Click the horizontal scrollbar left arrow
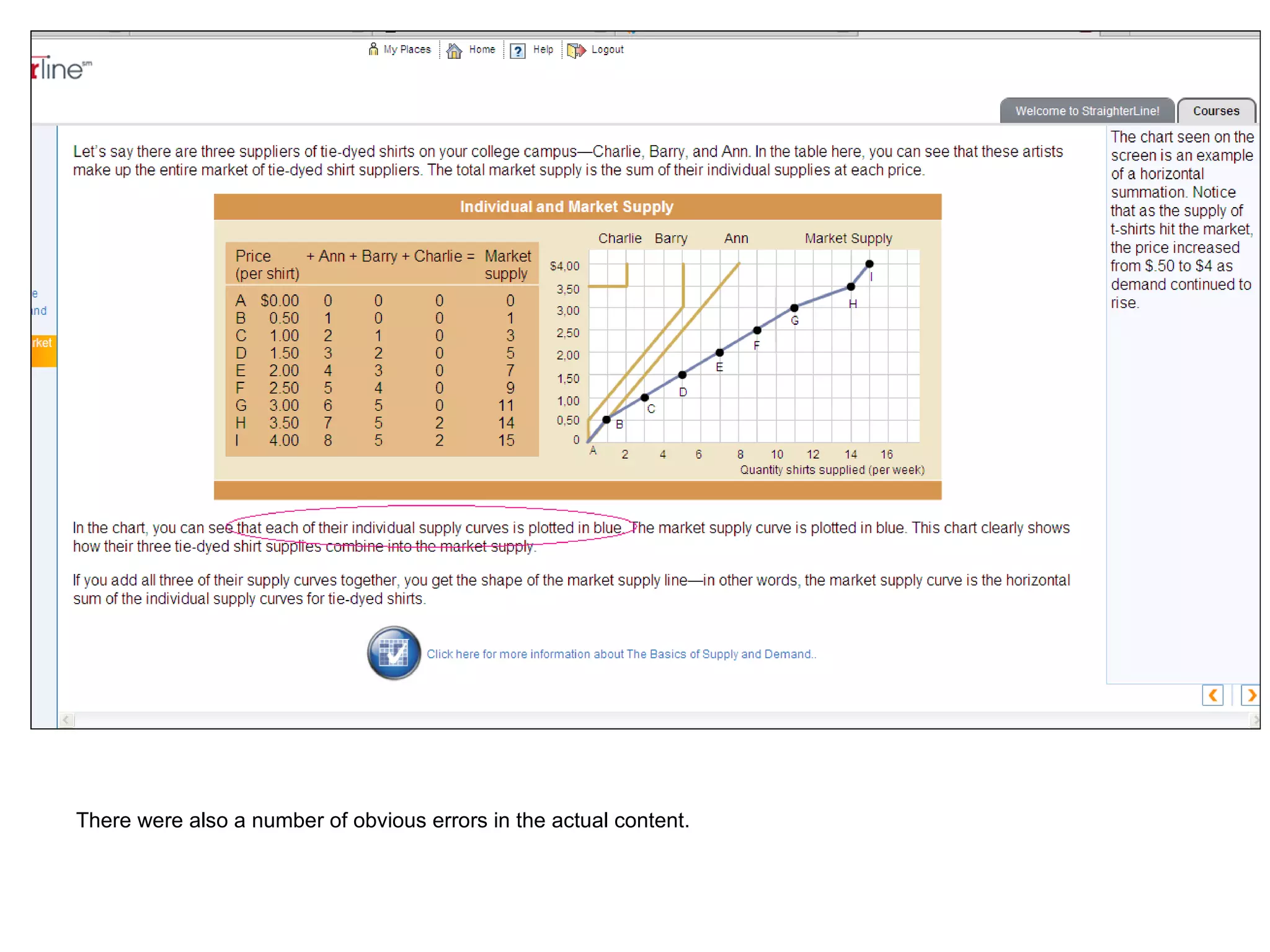Image resolution: width=1270 pixels, height=952 pixels. [66, 720]
